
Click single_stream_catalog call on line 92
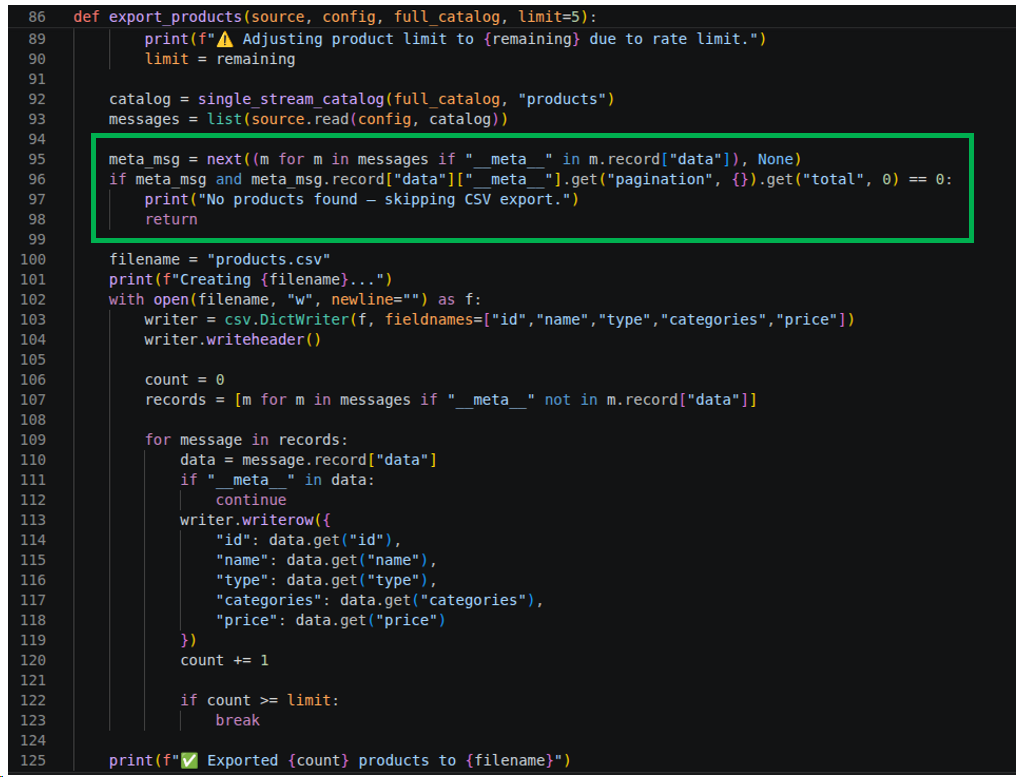coord(291,99)
